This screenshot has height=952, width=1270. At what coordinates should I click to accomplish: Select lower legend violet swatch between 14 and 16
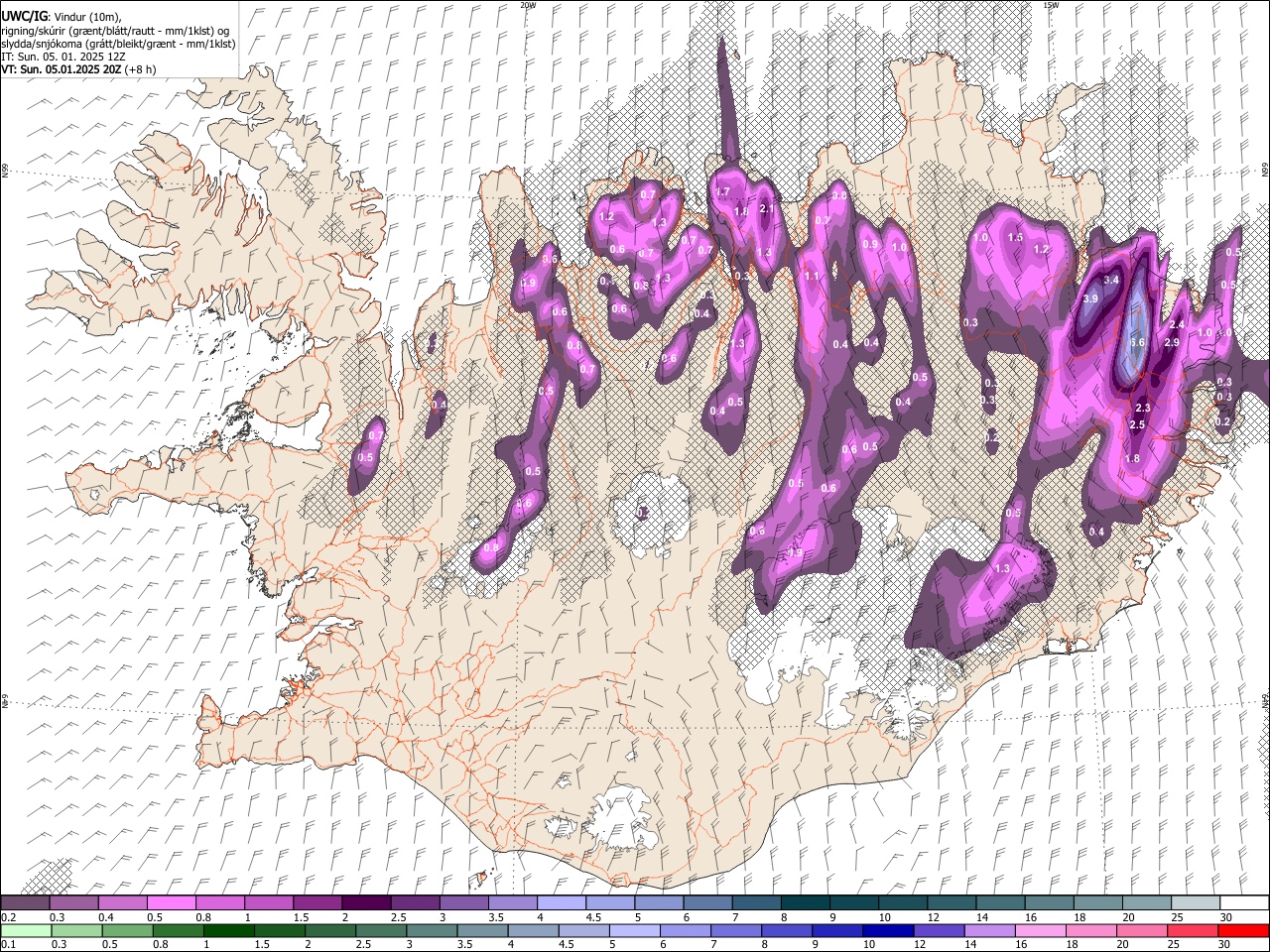[x=989, y=931]
